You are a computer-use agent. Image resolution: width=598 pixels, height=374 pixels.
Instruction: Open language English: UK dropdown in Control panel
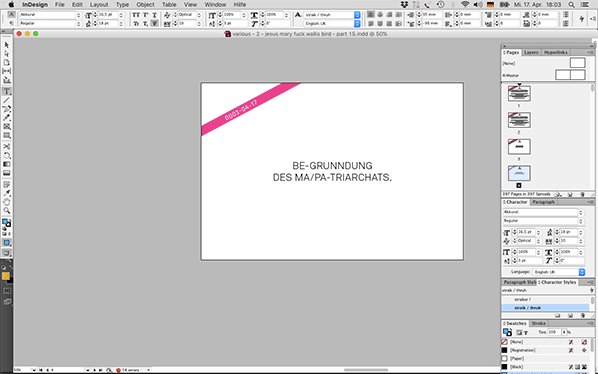357,24
